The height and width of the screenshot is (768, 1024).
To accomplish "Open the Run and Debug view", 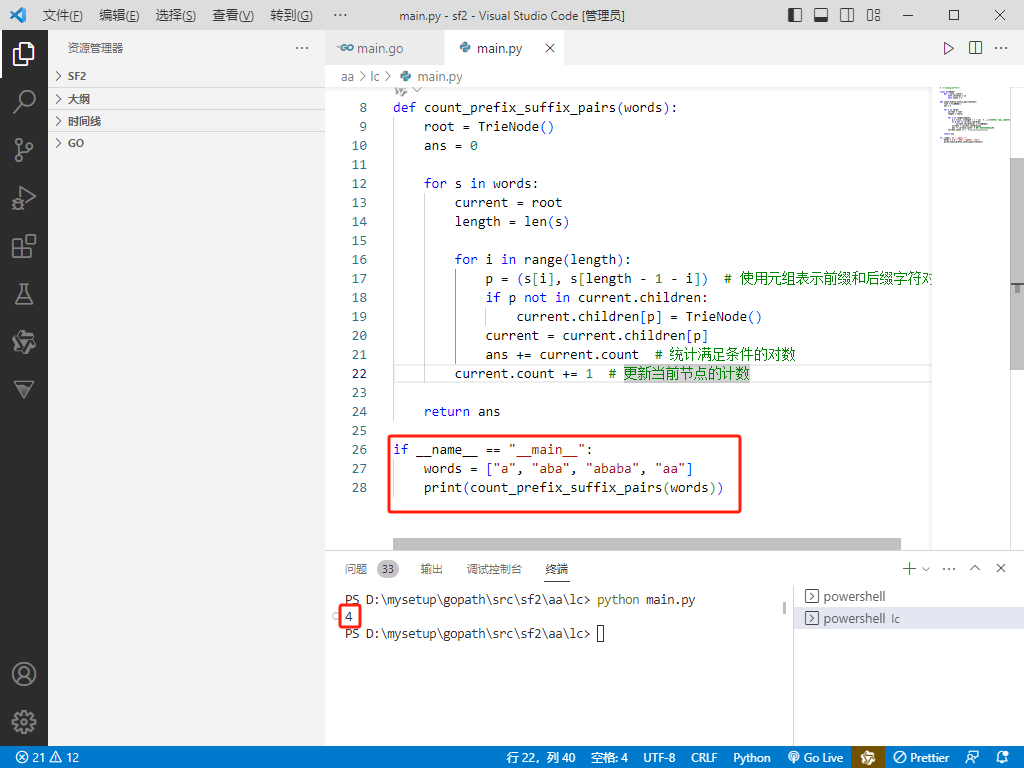I will (24, 198).
